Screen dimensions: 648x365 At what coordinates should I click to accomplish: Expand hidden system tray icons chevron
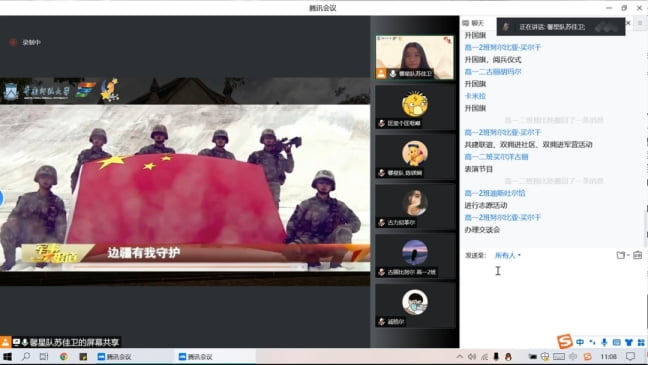tap(460, 356)
